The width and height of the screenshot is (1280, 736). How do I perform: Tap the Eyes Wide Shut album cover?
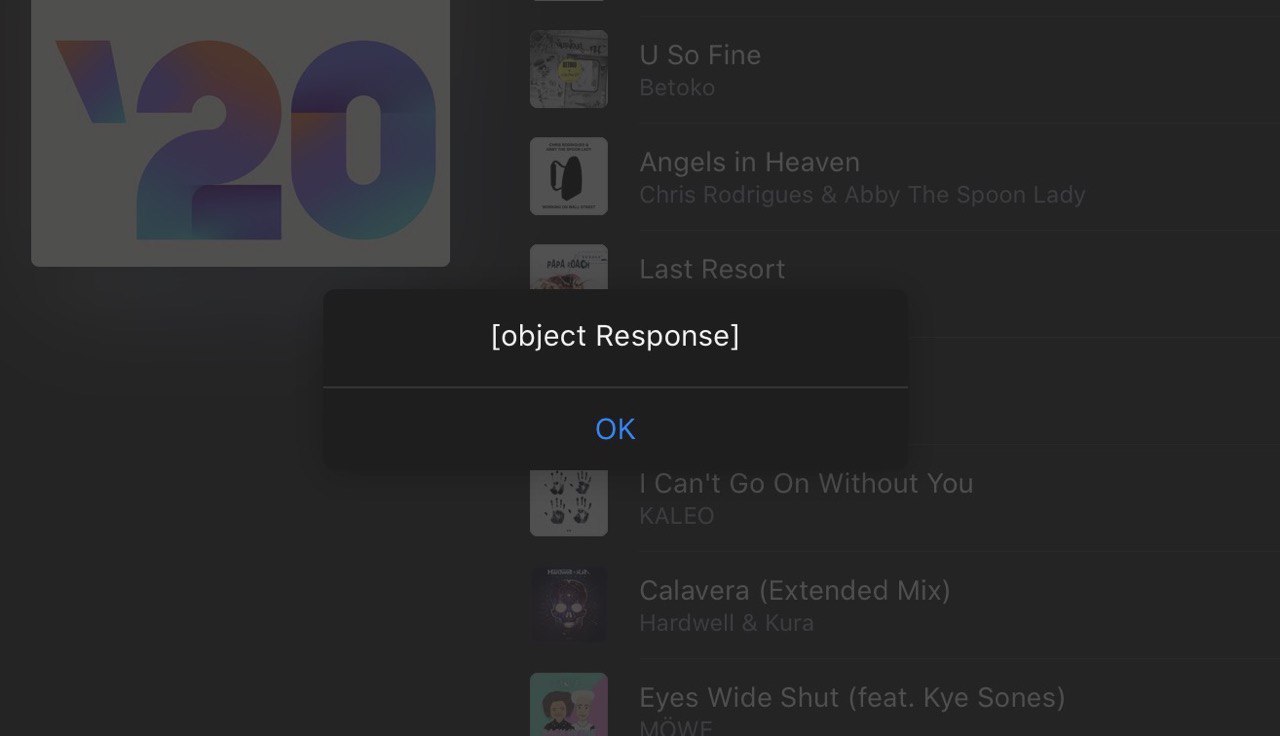coord(569,704)
